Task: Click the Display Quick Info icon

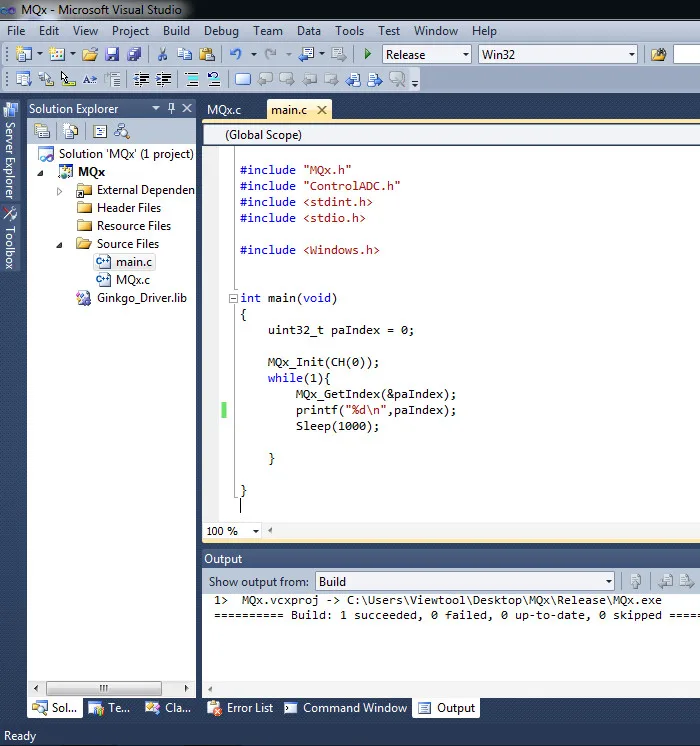Action: (68, 79)
